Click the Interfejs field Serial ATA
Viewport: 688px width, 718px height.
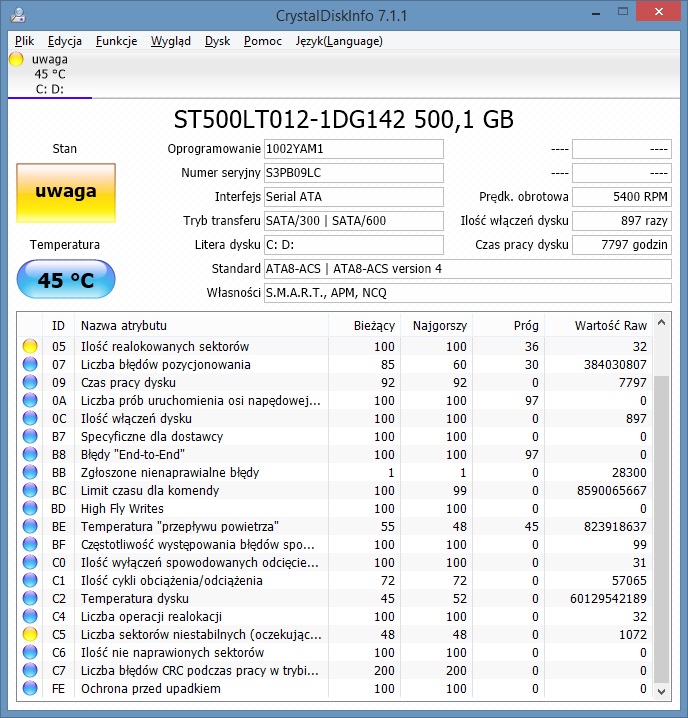coord(354,197)
